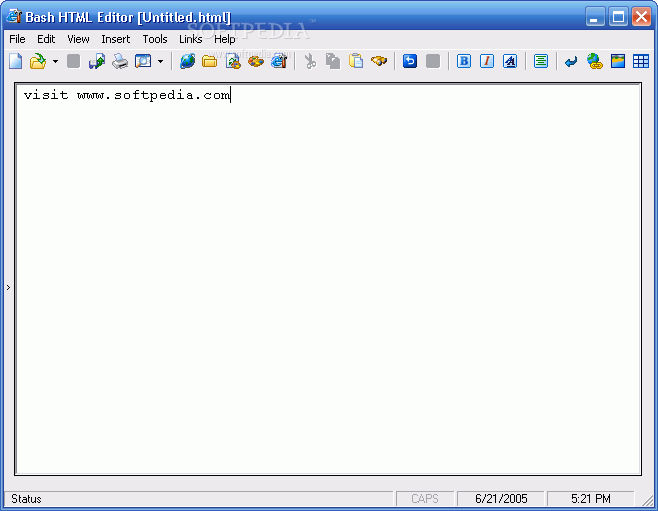658x511 pixels.
Task: Apply italic with the I icon
Action: [487, 61]
